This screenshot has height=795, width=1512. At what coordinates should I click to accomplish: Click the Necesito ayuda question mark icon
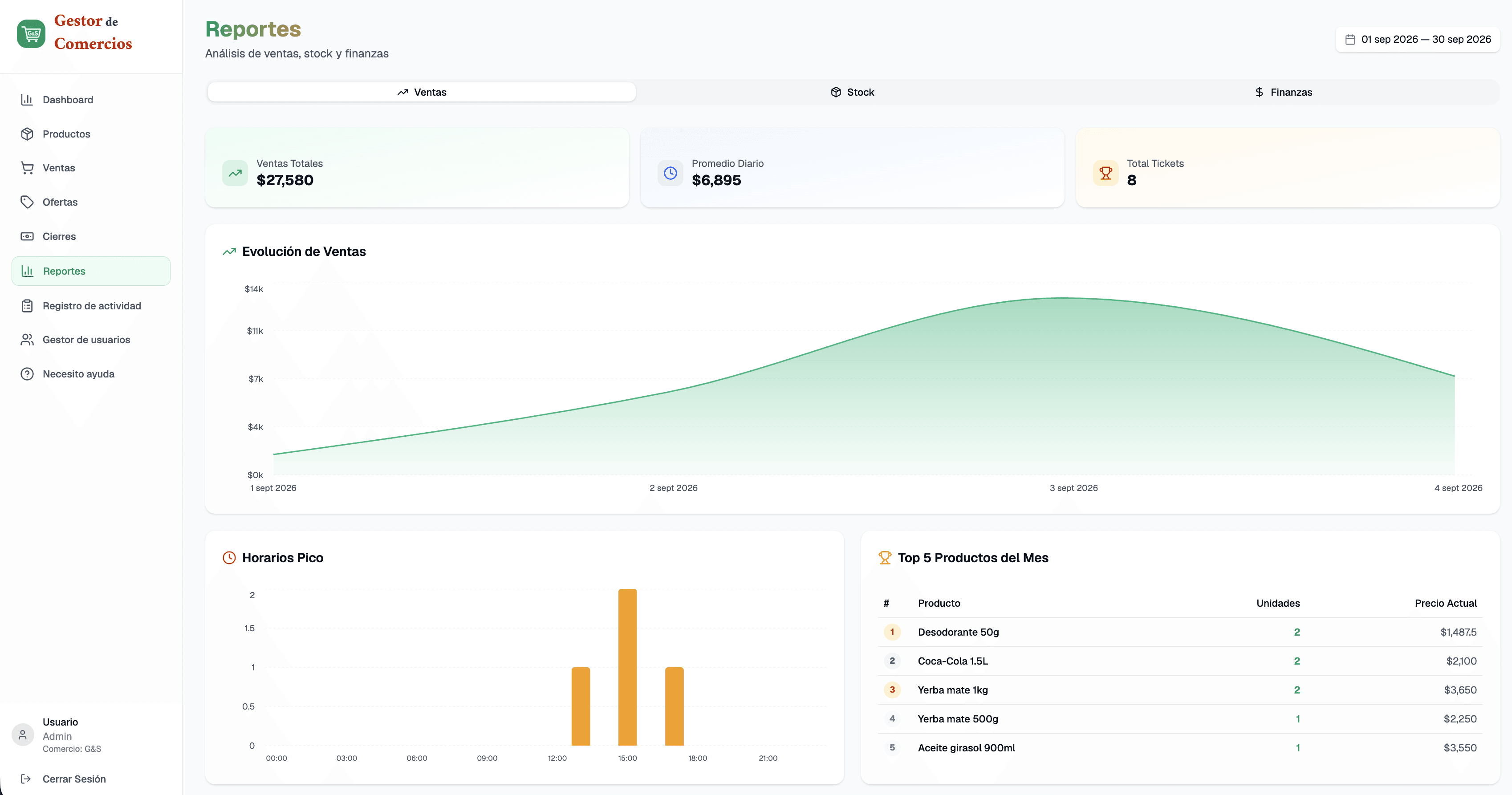point(27,374)
